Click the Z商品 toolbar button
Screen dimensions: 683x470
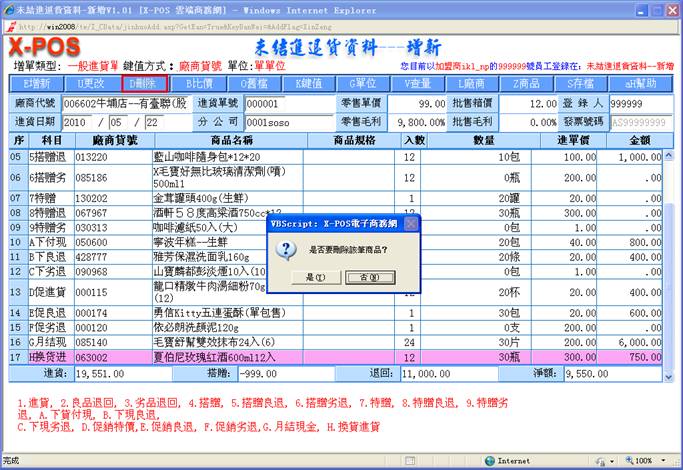tap(526, 83)
